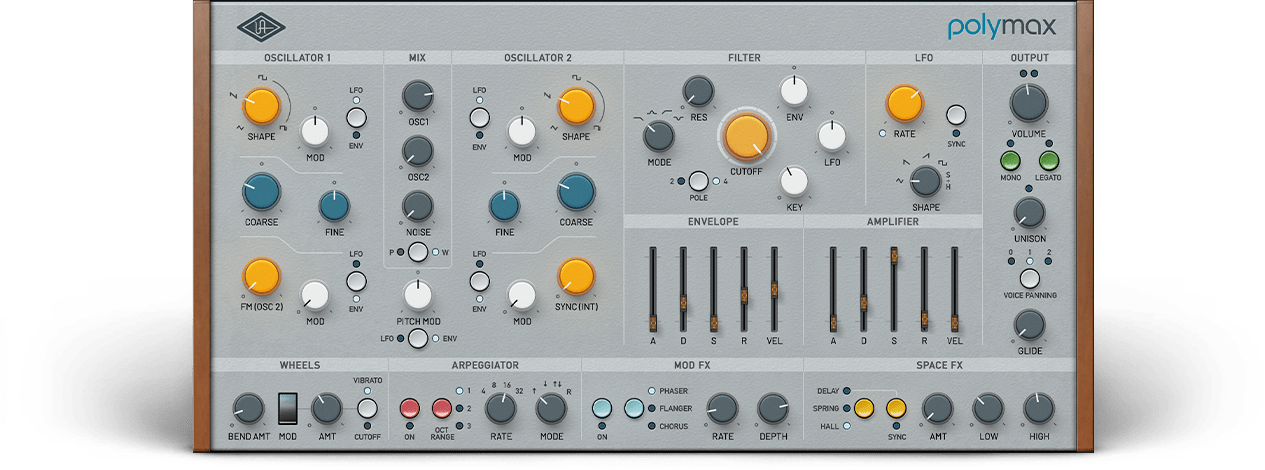Screen dimensions: 1265x470
Task: Toggle the green LEGATO button
Action: pyautogui.click(x=1048, y=161)
